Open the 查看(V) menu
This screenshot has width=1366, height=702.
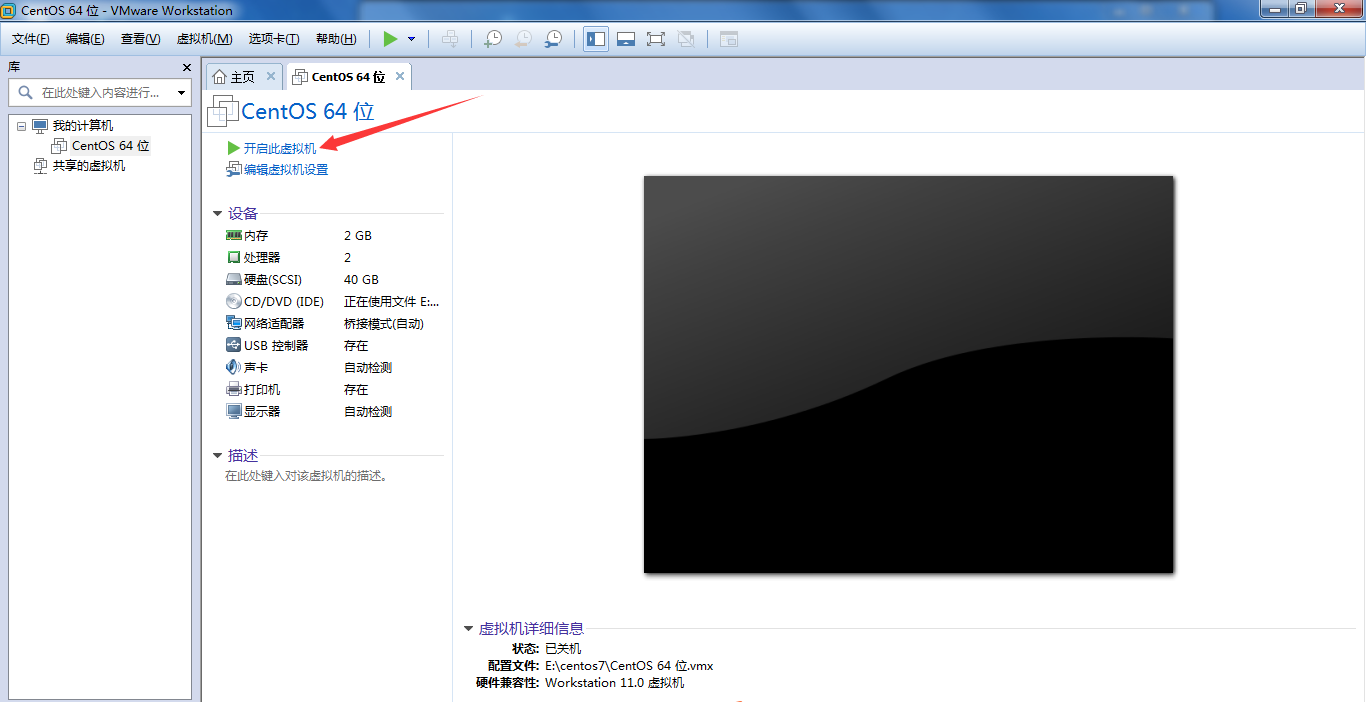click(140, 39)
